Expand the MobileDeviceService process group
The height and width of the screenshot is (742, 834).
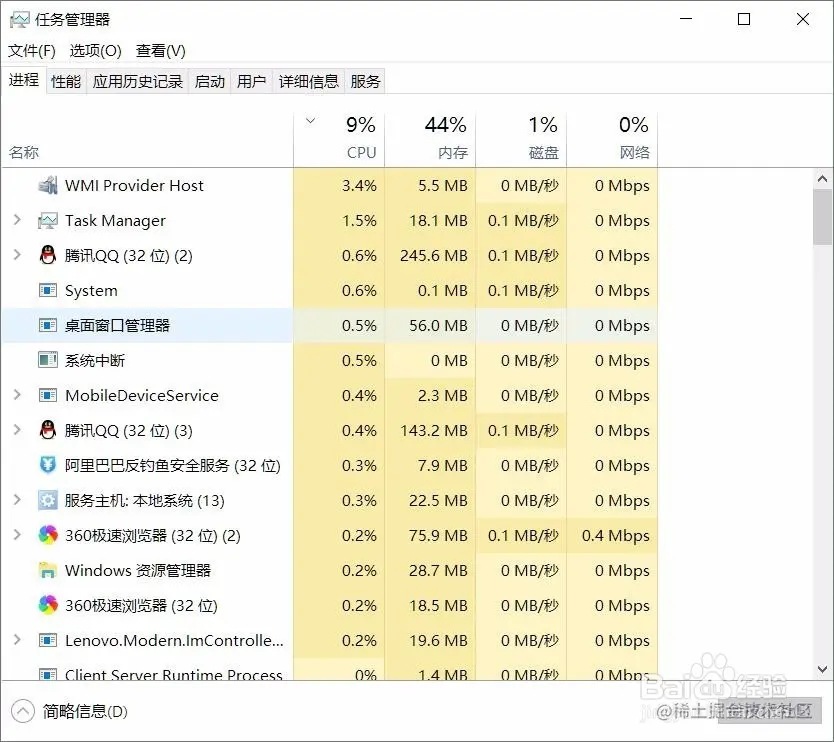pyautogui.click(x=17, y=395)
